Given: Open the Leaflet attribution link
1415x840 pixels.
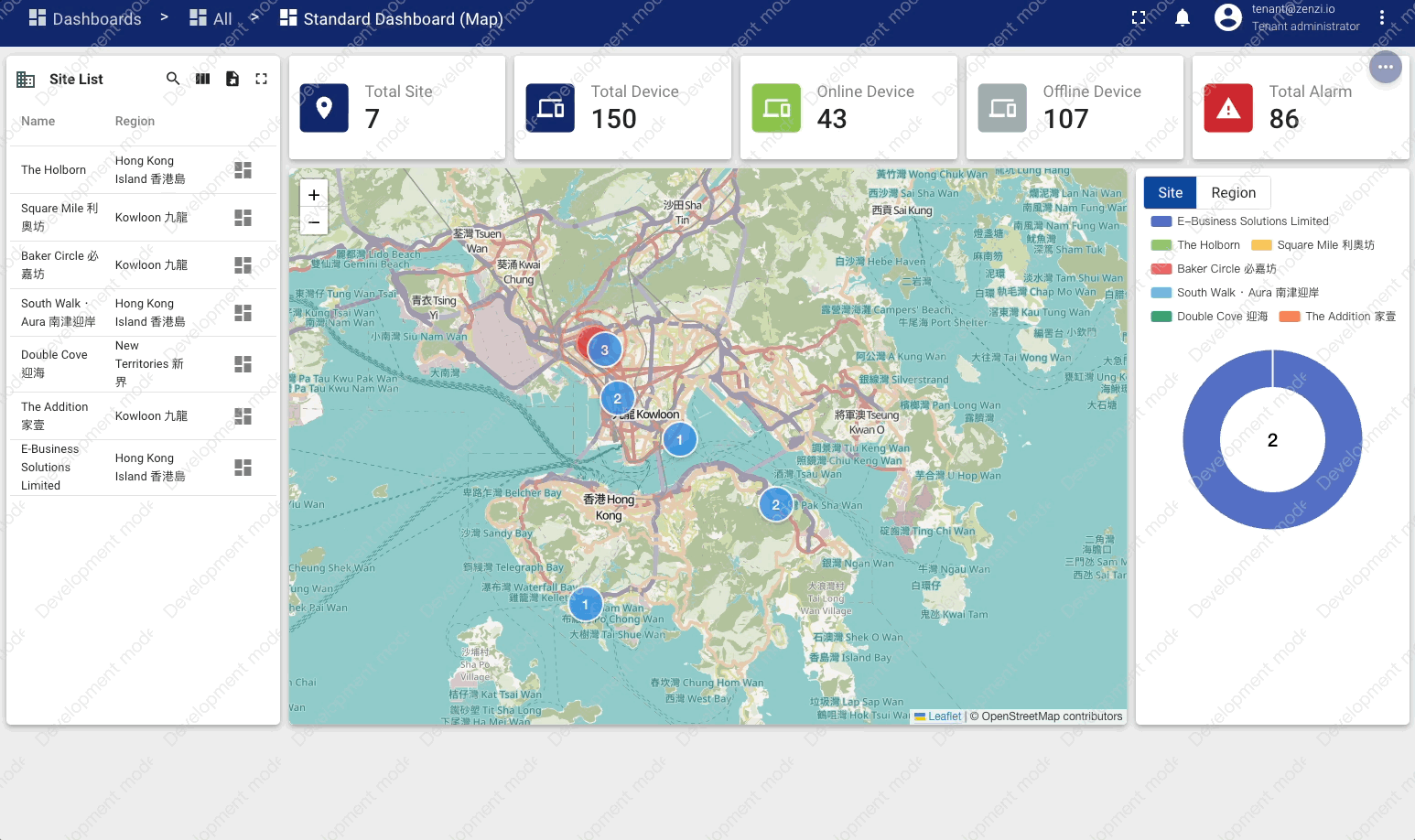Looking at the screenshot, I should coord(944,716).
